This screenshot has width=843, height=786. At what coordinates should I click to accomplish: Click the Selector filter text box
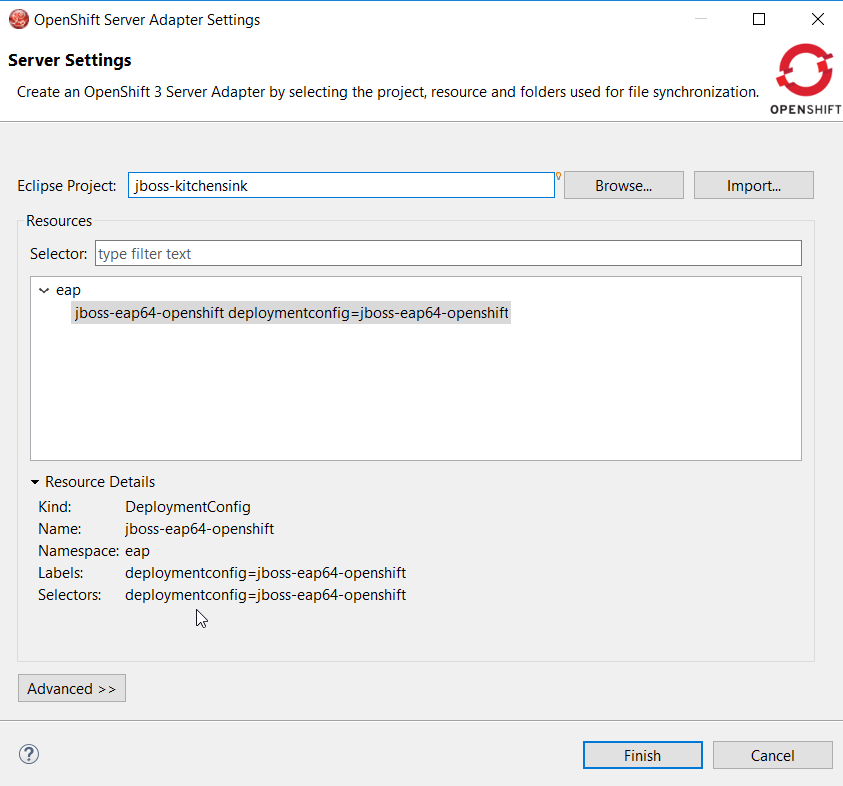pyautogui.click(x=448, y=253)
